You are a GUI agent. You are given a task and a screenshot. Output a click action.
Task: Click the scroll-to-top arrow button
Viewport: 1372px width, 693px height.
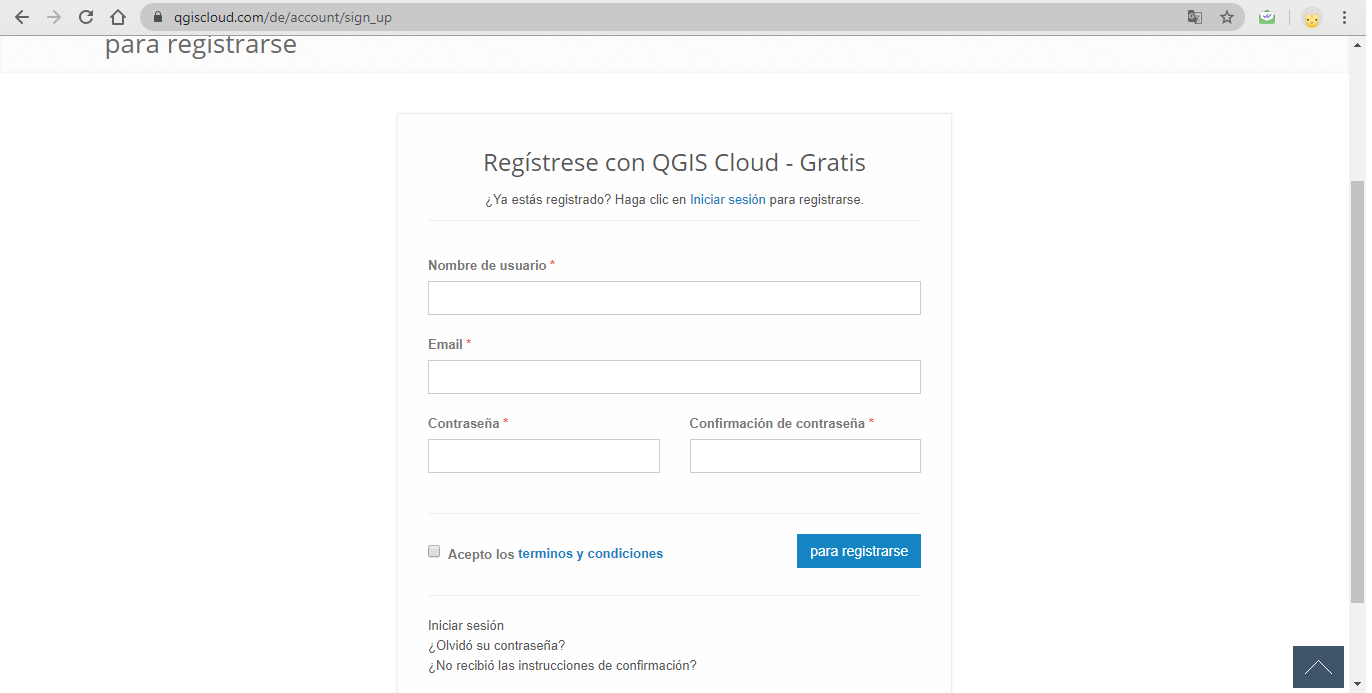(x=1318, y=667)
